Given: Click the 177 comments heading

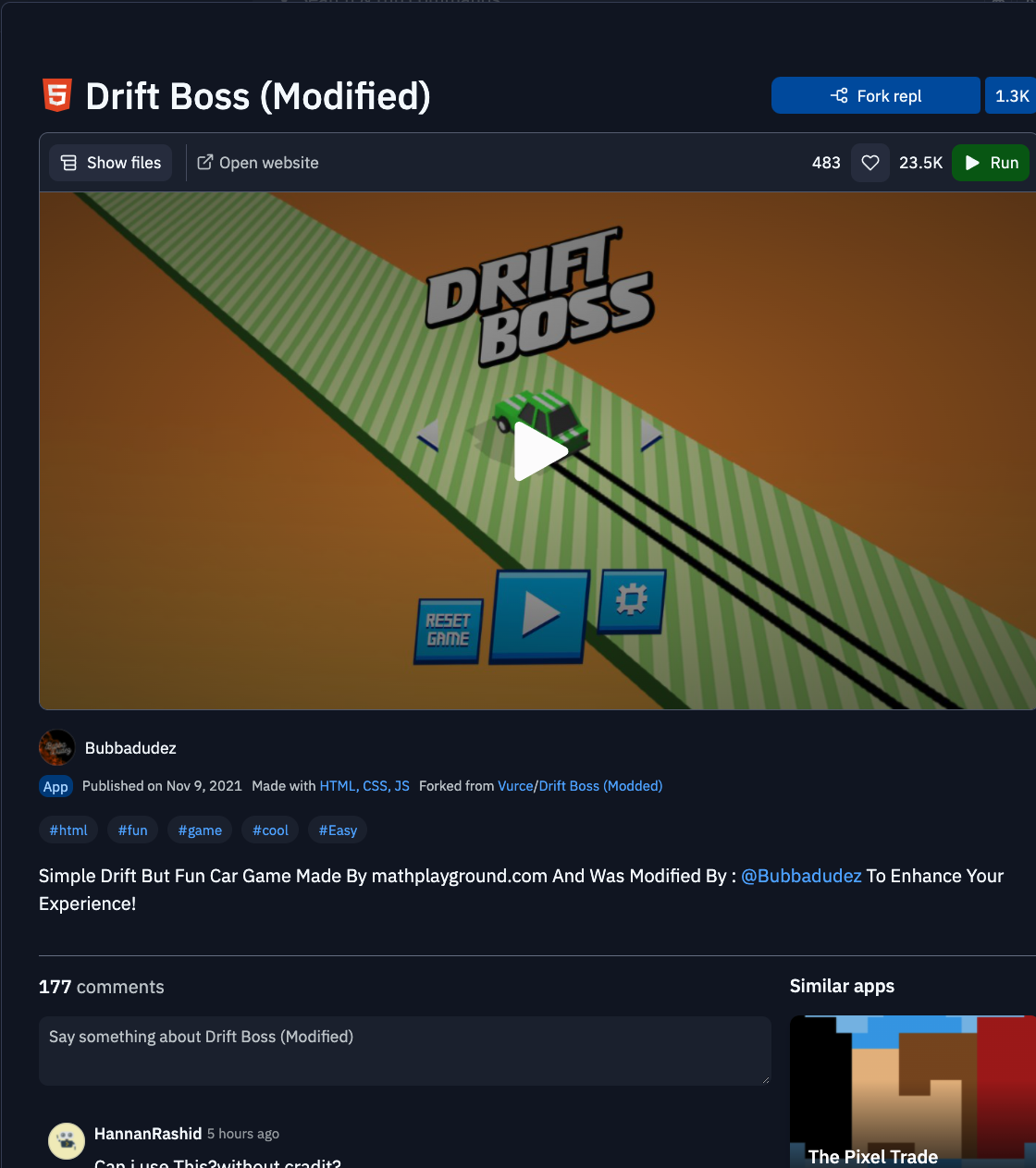Looking at the screenshot, I should tap(102, 987).
